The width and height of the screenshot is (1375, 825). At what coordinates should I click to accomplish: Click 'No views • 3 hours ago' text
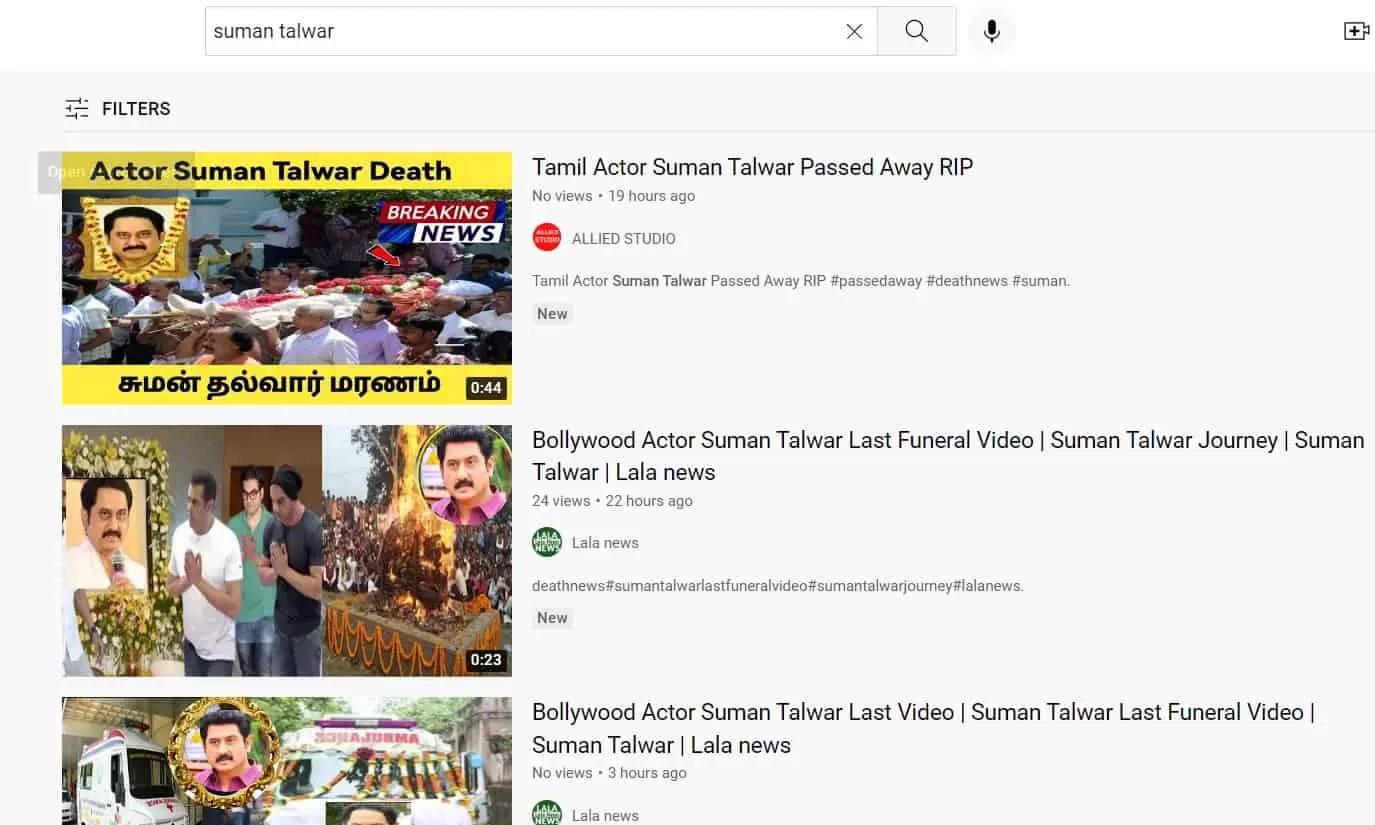click(x=609, y=773)
